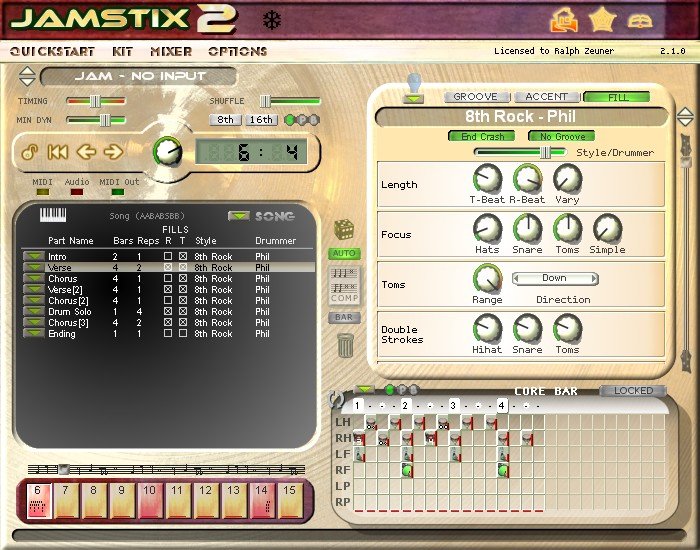Click the loop note transport icon
This screenshot has height=550, width=700.
click(30, 152)
